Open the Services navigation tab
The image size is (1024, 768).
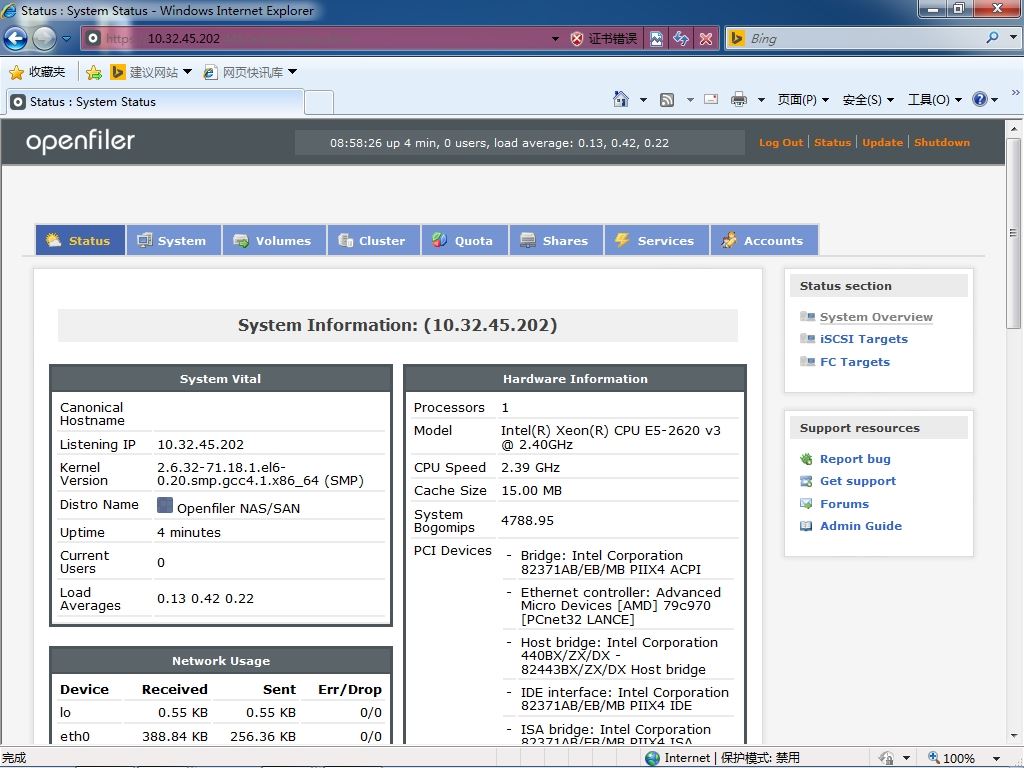coord(656,240)
